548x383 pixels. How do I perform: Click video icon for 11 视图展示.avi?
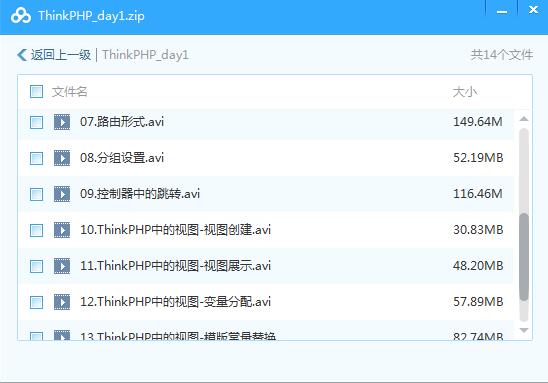[x=62, y=266]
